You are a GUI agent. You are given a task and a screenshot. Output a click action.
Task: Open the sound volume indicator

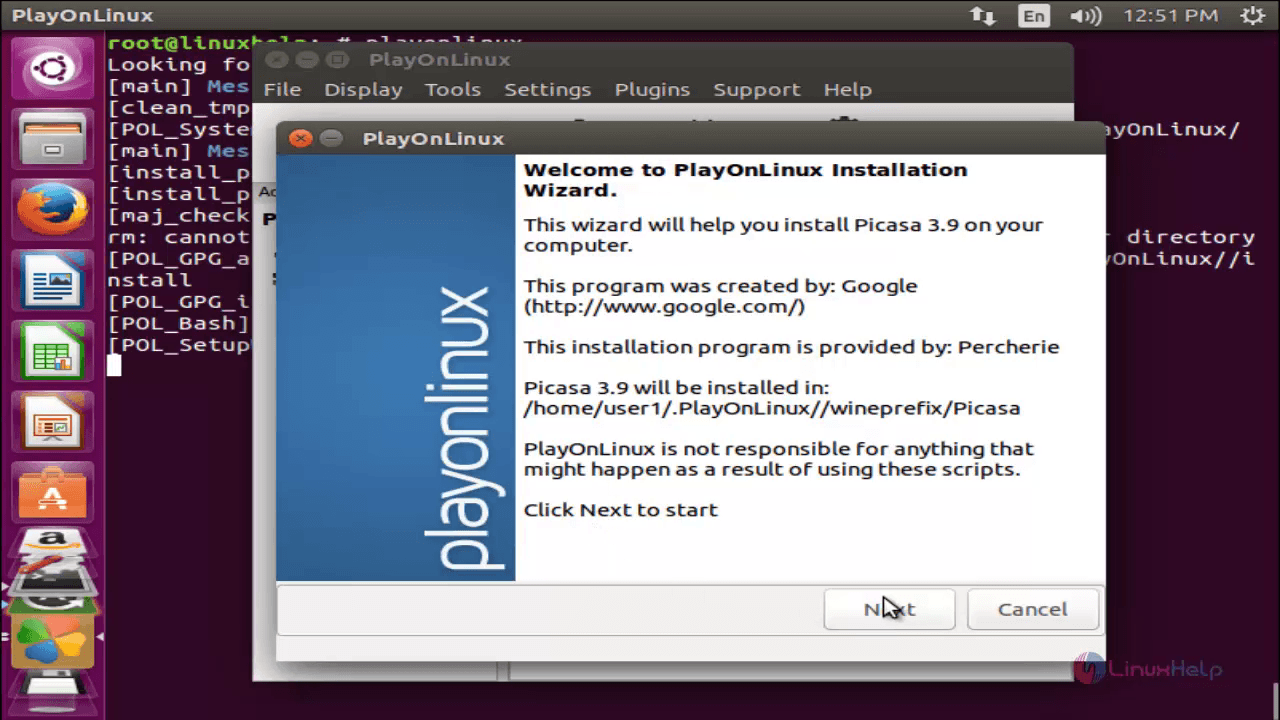(x=1086, y=16)
